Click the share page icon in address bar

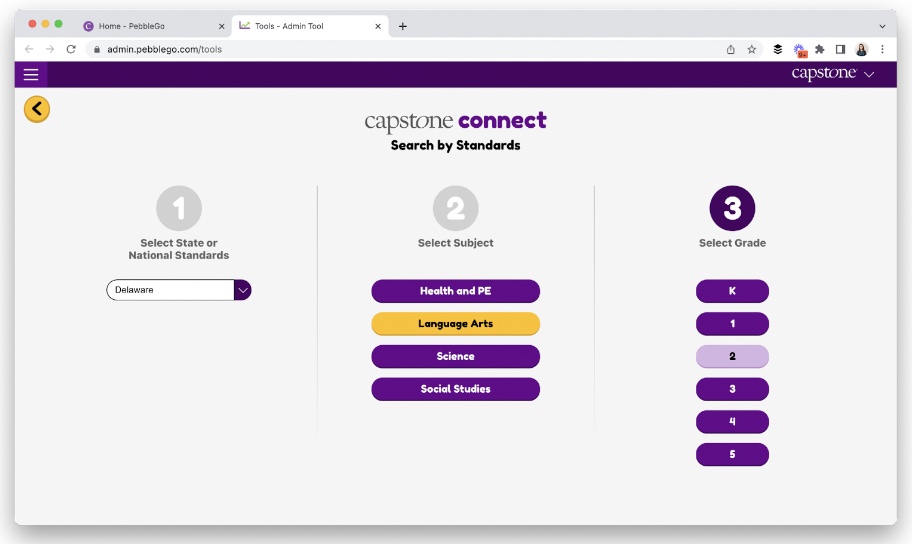[x=731, y=49]
